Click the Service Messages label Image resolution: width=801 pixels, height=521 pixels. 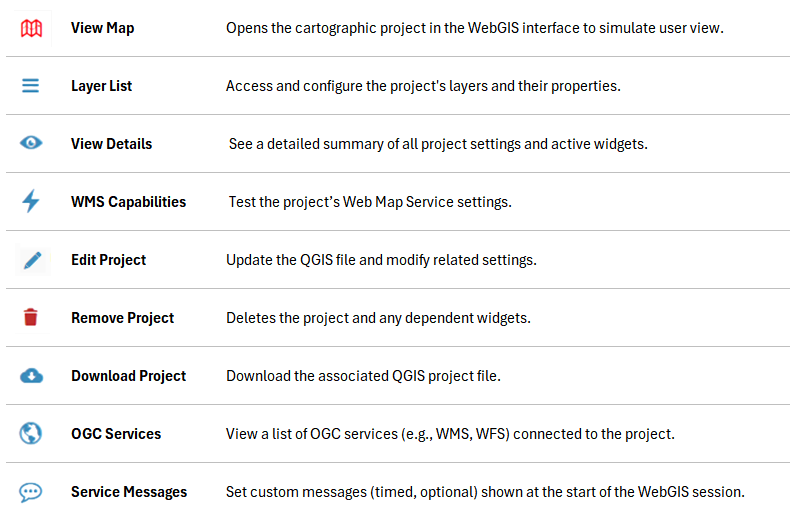[x=129, y=492]
